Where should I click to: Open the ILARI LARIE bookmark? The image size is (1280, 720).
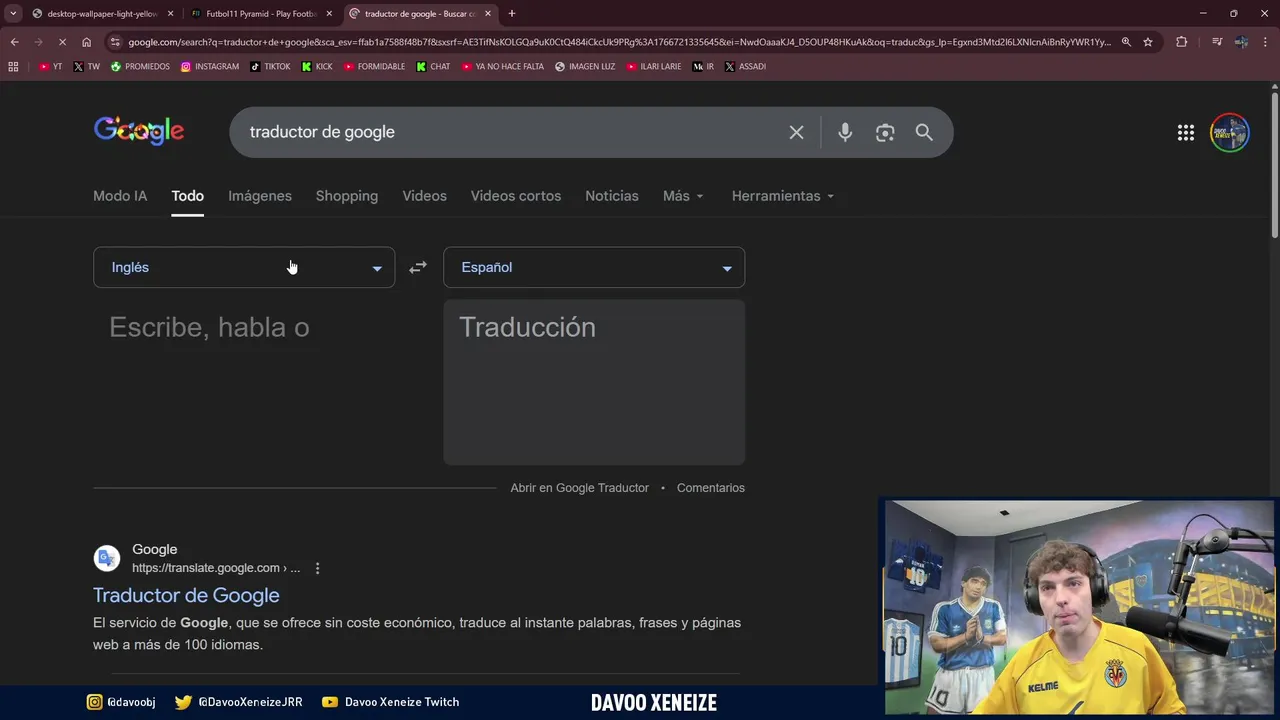tap(654, 66)
